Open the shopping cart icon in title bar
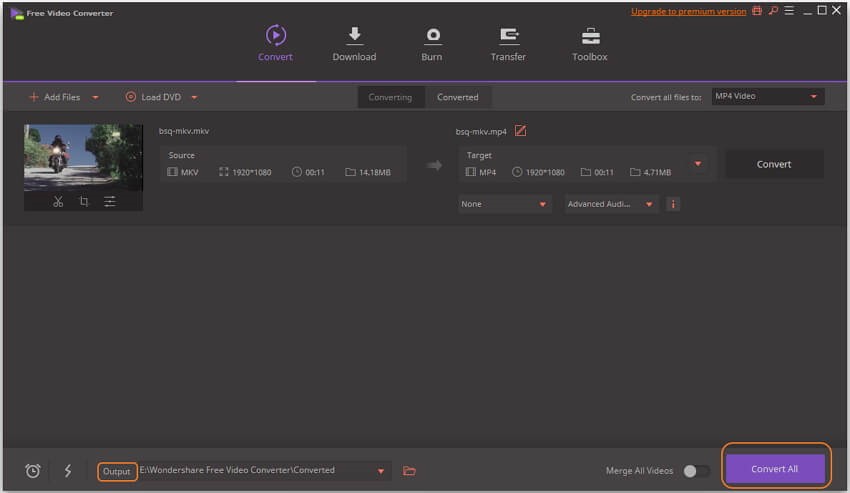This screenshot has height=493, width=850. pos(757,11)
